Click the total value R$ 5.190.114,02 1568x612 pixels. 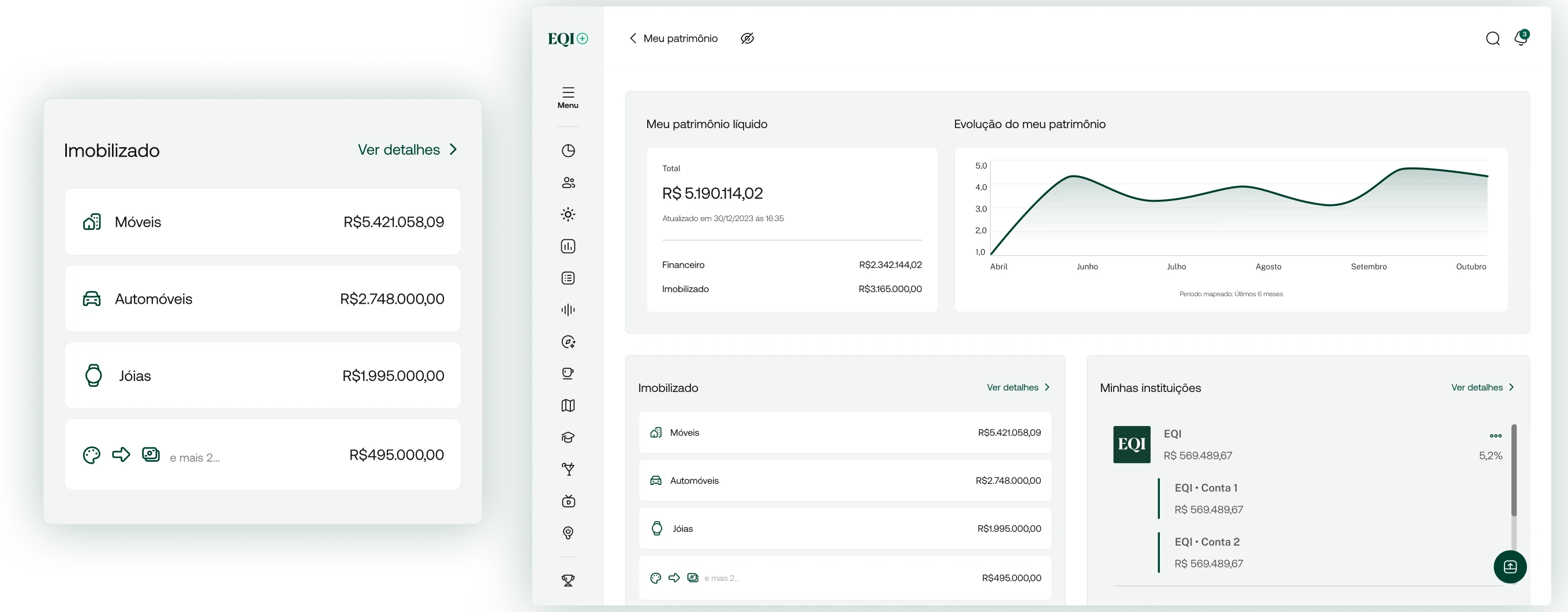pos(712,193)
